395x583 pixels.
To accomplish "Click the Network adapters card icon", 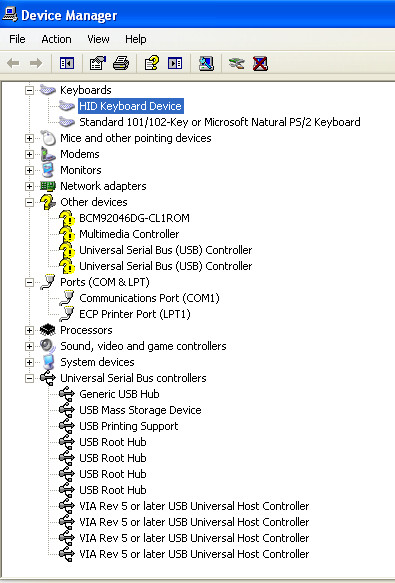I will coord(48,186).
